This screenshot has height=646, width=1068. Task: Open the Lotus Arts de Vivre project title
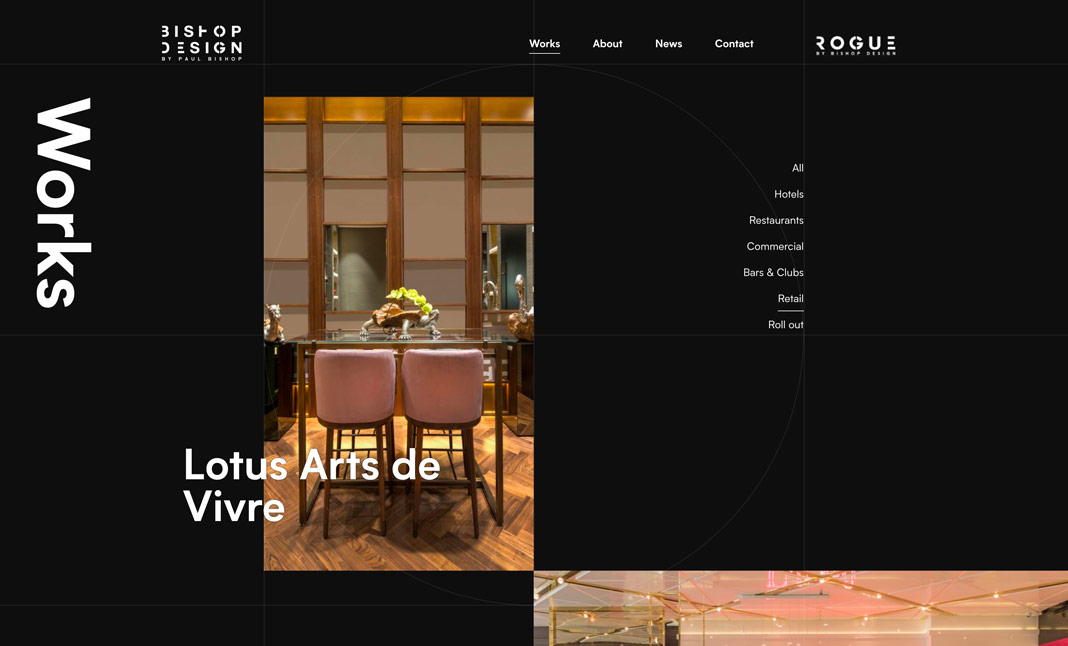[x=310, y=485]
